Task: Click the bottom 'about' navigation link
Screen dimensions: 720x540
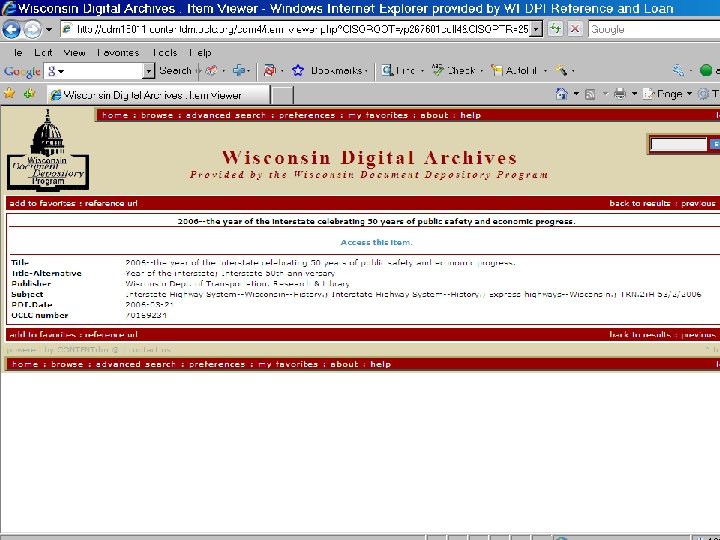Action: pyautogui.click(x=344, y=364)
